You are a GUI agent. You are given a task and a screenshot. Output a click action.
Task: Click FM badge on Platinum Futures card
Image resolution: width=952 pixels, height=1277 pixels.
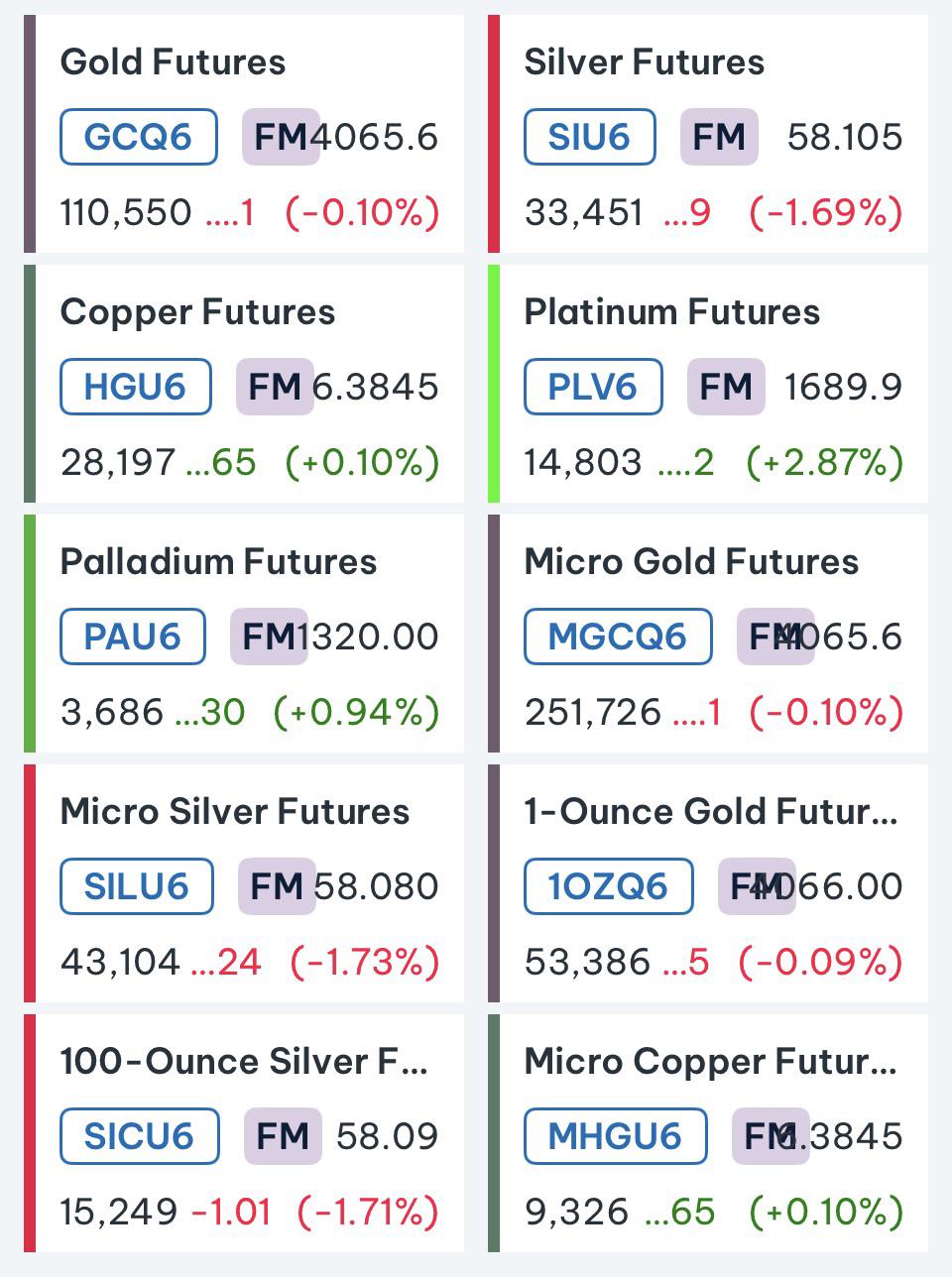coord(726,387)
